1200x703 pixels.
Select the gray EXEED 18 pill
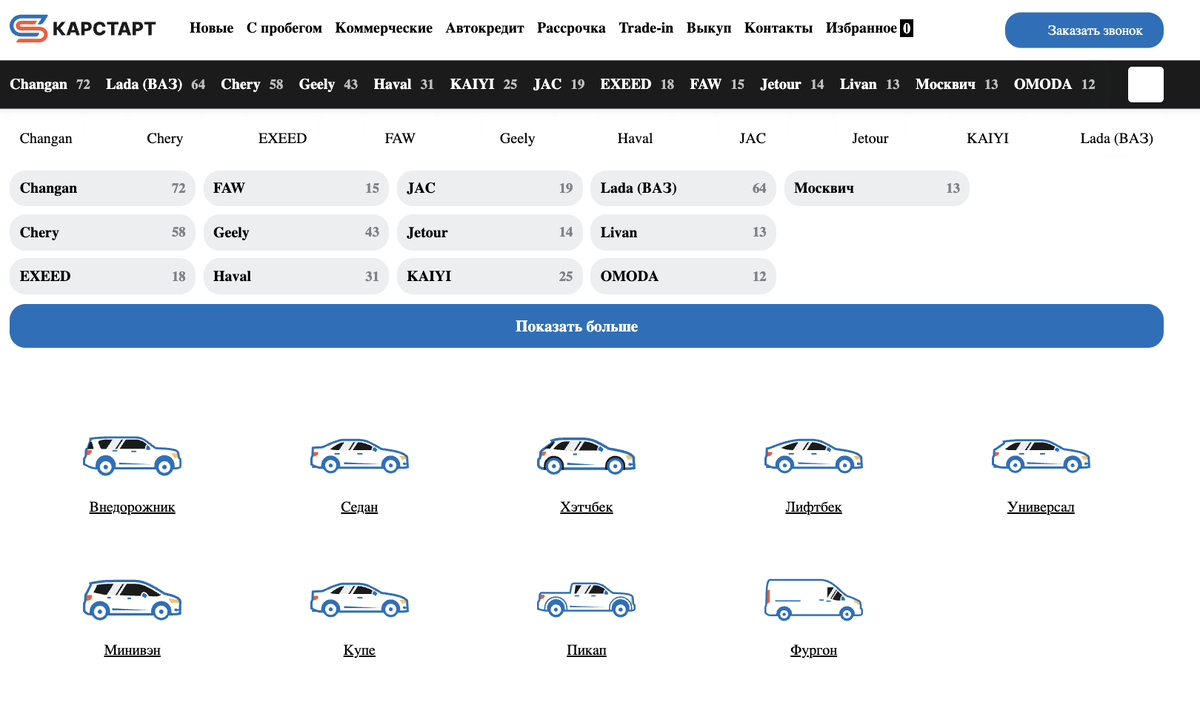pyautogui.click(x=103, y=276)
